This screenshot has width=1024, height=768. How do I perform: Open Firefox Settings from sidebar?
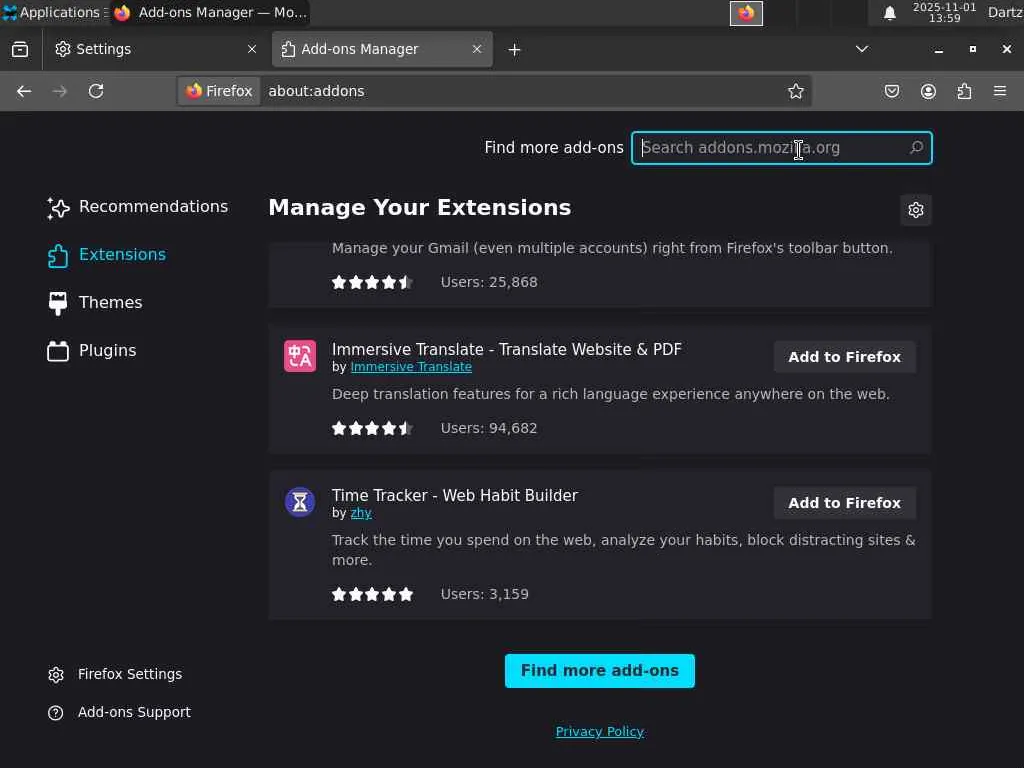tap(115, 674)
